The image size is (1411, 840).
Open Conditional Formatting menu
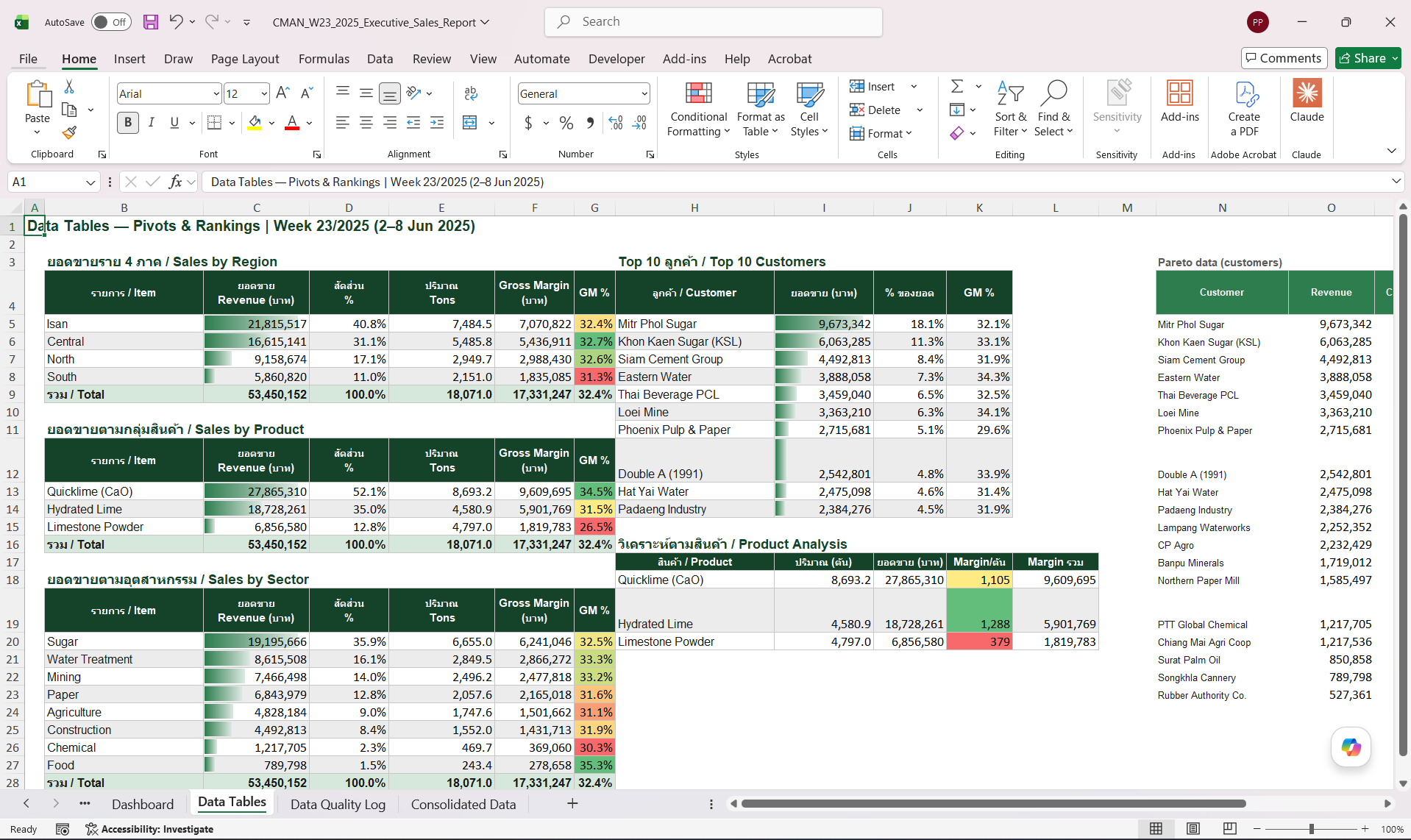pyautogui.click(x=698, y=110)
